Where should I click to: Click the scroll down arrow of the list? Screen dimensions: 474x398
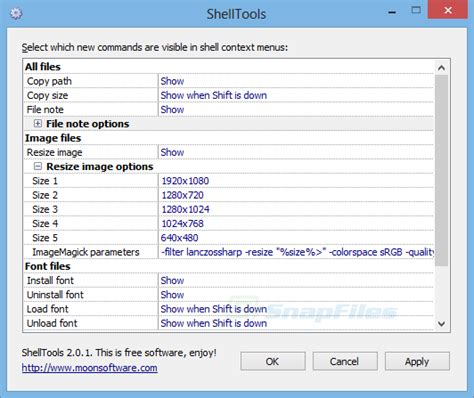tap(442, 324)
